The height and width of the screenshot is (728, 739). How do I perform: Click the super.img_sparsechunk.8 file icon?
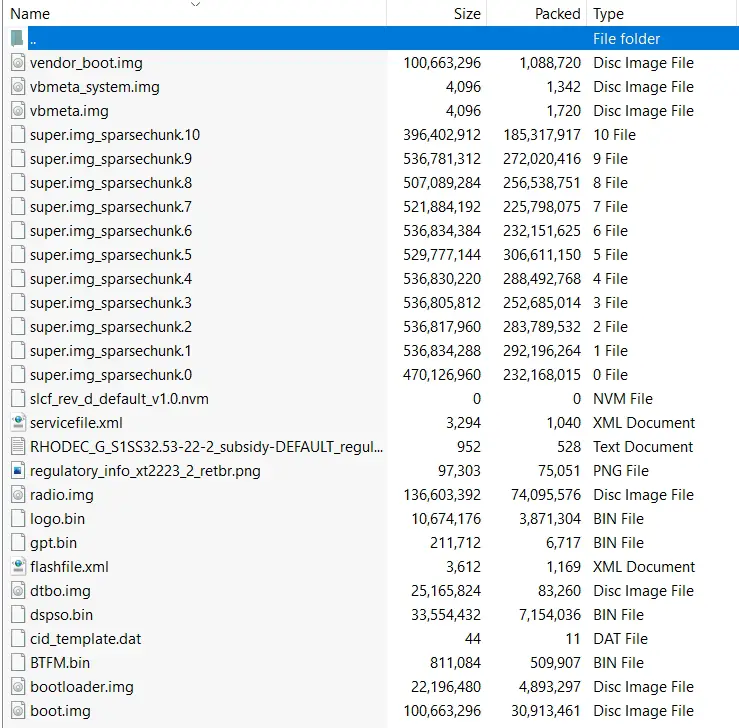click(x=18, y=182)
